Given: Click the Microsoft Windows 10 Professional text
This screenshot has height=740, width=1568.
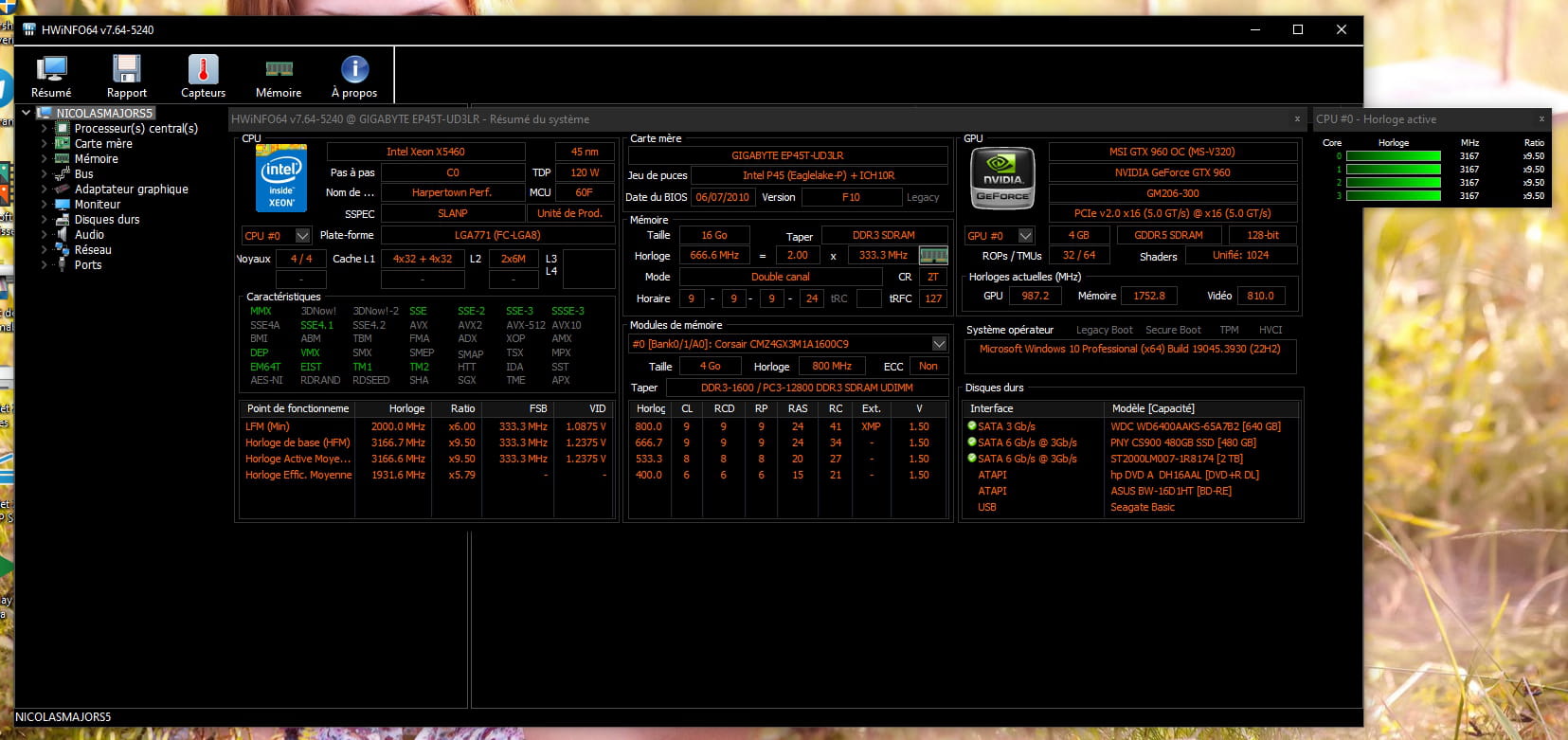Looking at the screenshot, I should pos(1129,349).
